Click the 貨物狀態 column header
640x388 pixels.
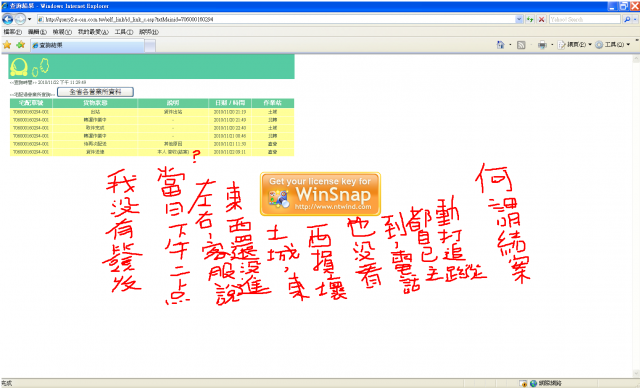(x=95, y=103)
